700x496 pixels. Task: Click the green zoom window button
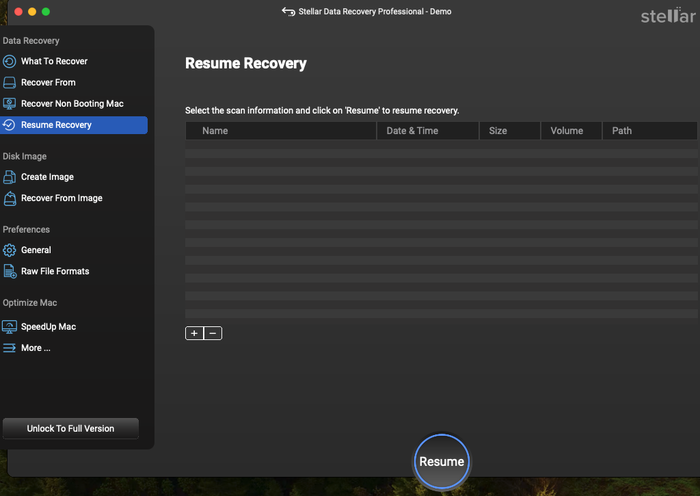tap(46, 12)
